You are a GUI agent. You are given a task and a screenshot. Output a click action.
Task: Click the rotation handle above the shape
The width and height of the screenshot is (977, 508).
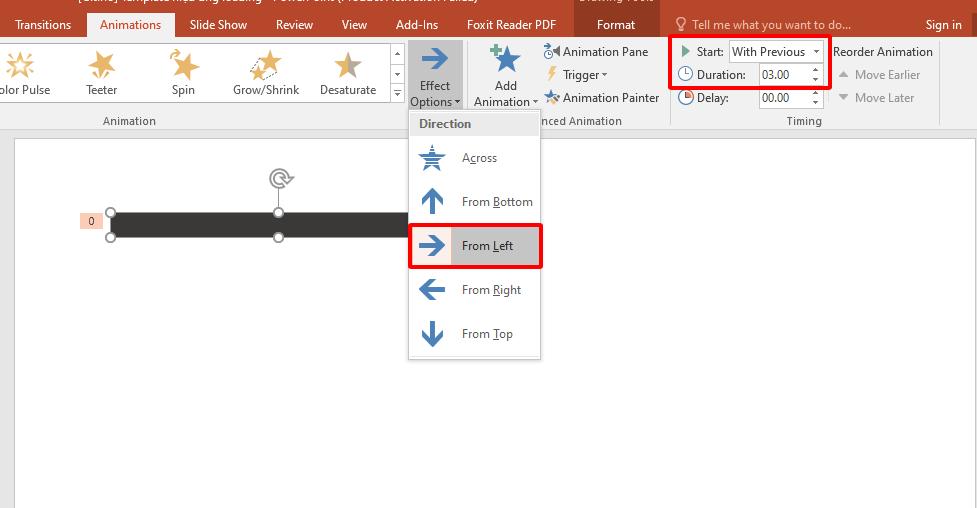[282, 179]
